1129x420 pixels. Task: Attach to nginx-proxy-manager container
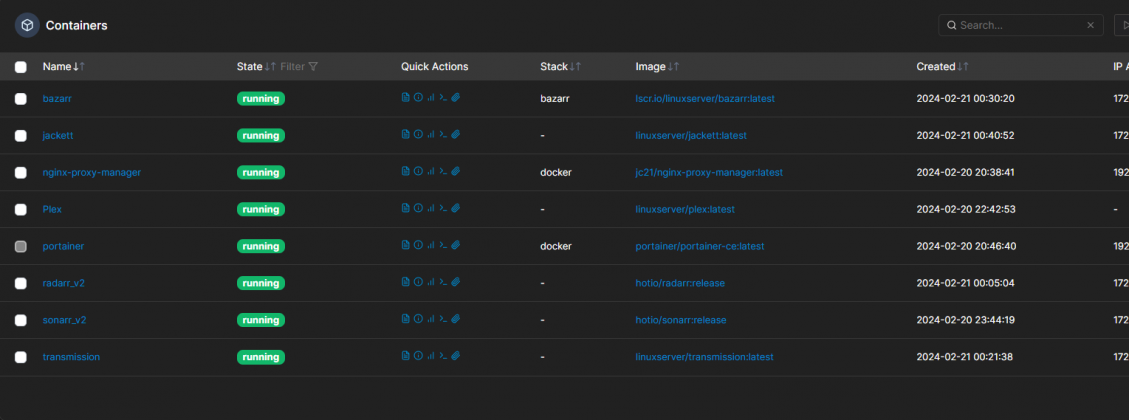point(456,171)
